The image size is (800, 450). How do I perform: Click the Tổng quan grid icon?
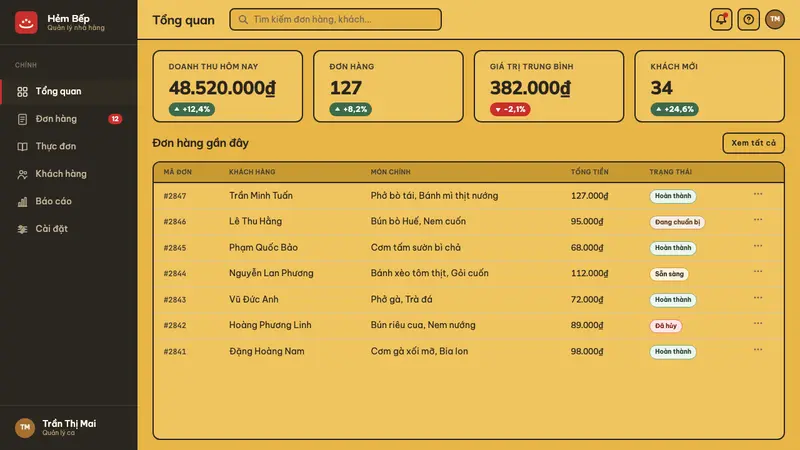click(22, 92)
